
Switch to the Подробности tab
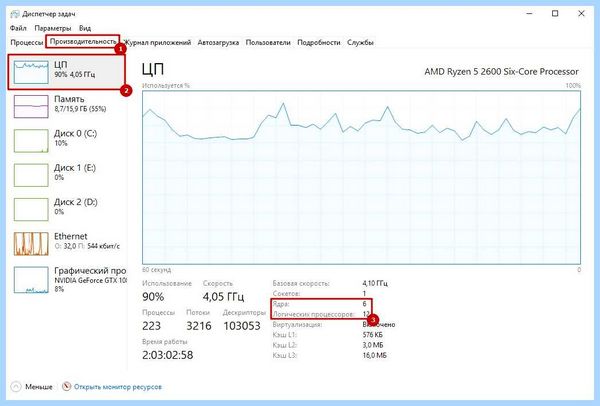click(319, 42)
